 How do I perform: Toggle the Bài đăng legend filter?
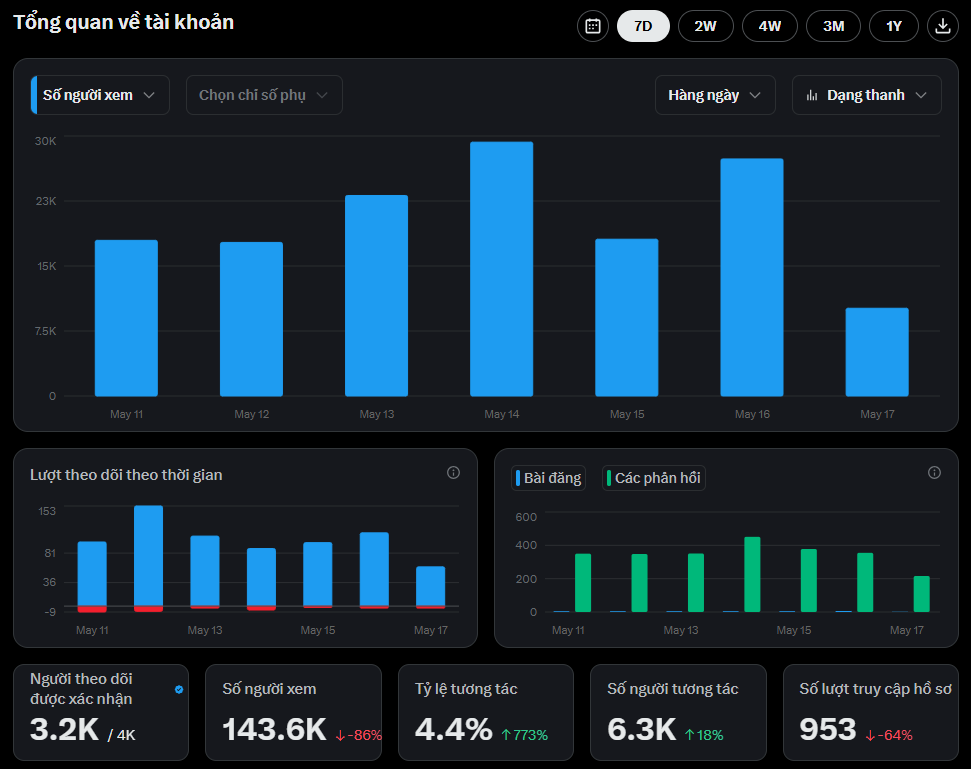(x=549, y=478)
